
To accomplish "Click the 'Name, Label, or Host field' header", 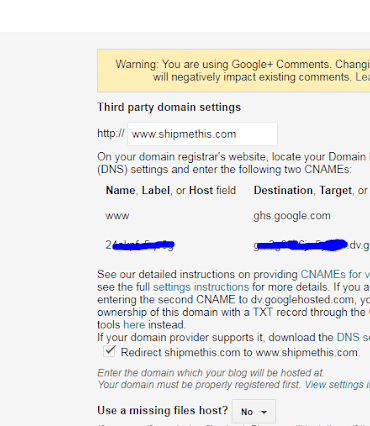I will pos(171,190).
